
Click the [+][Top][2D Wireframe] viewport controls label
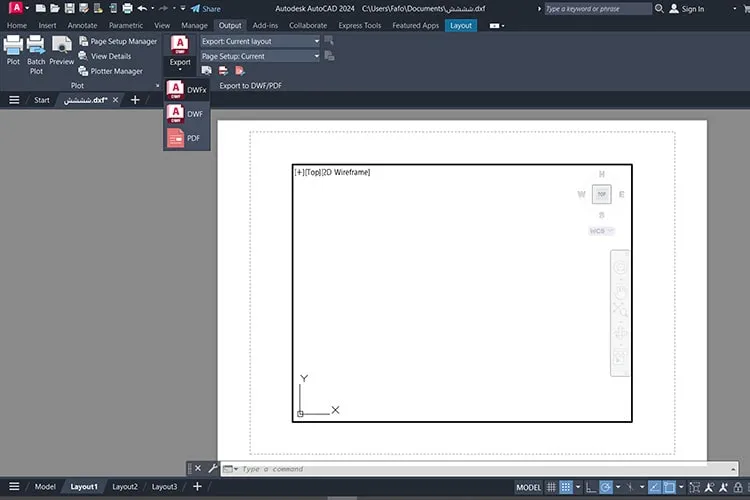pyautogui.click(x=332, y=172)
